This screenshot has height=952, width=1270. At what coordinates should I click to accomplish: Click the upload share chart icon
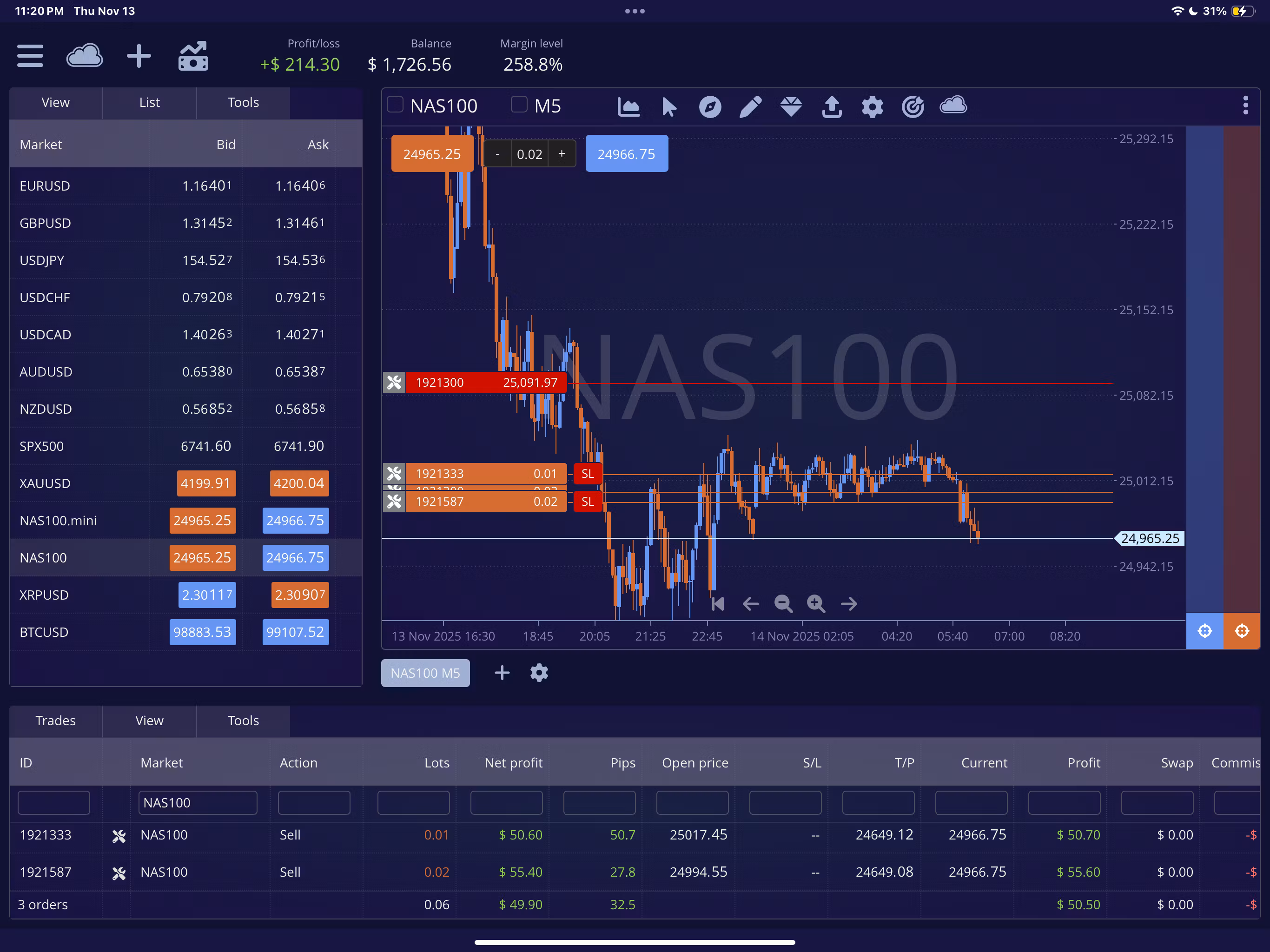pyautogui.click(x=832, y=107)
